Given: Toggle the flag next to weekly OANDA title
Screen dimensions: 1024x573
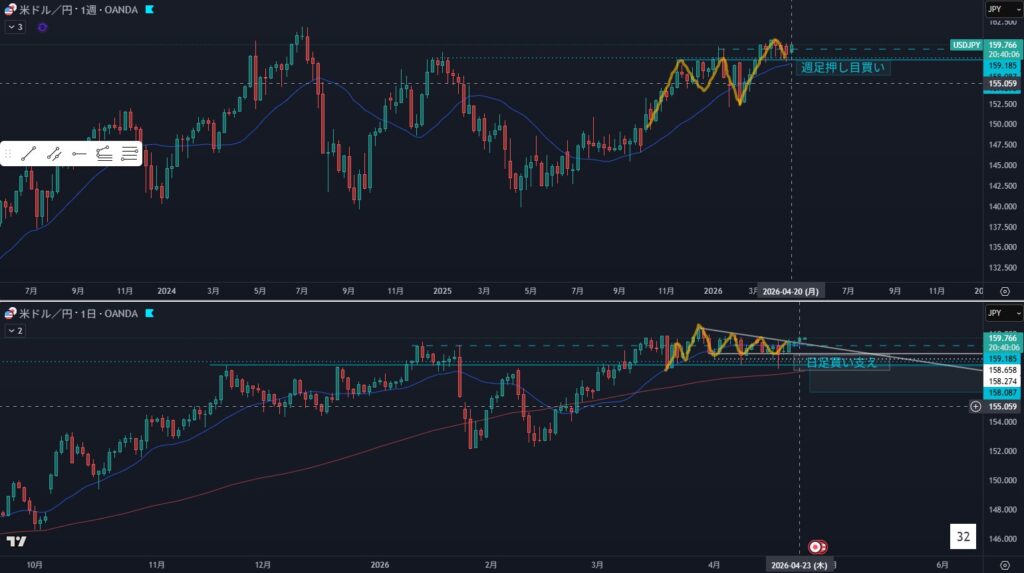Looking at the screenshot, I should tap(149, 9).
